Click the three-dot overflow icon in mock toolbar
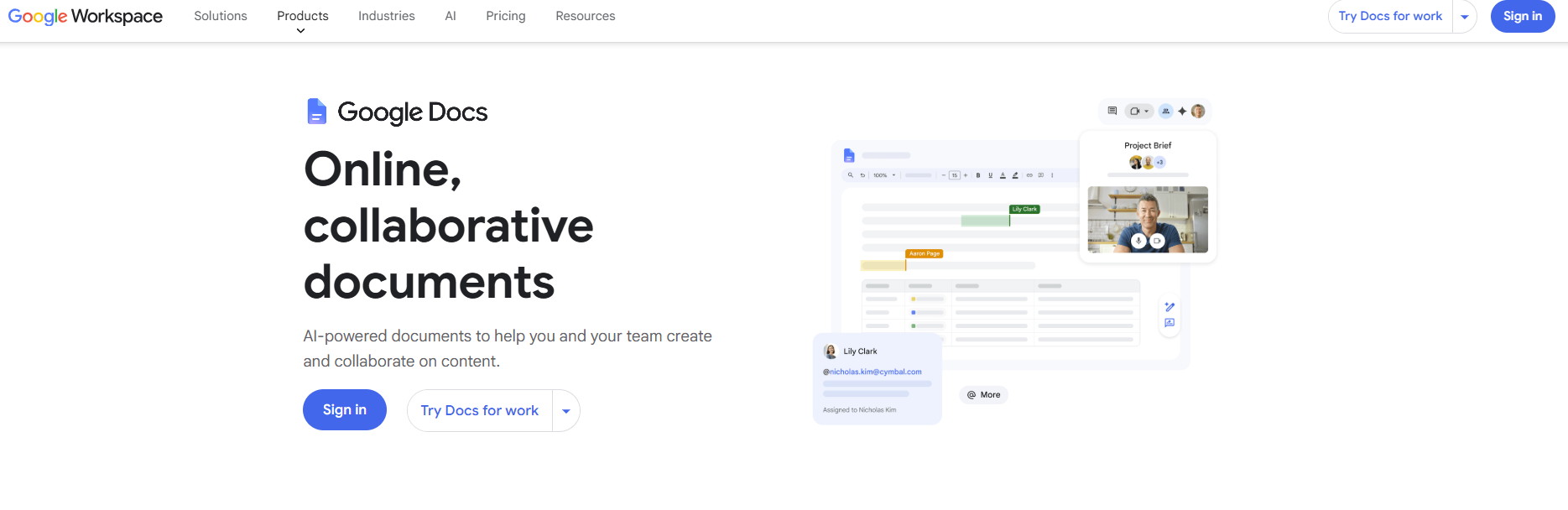This screenshot has width=1568, height=510. (x=1052, y=175)
